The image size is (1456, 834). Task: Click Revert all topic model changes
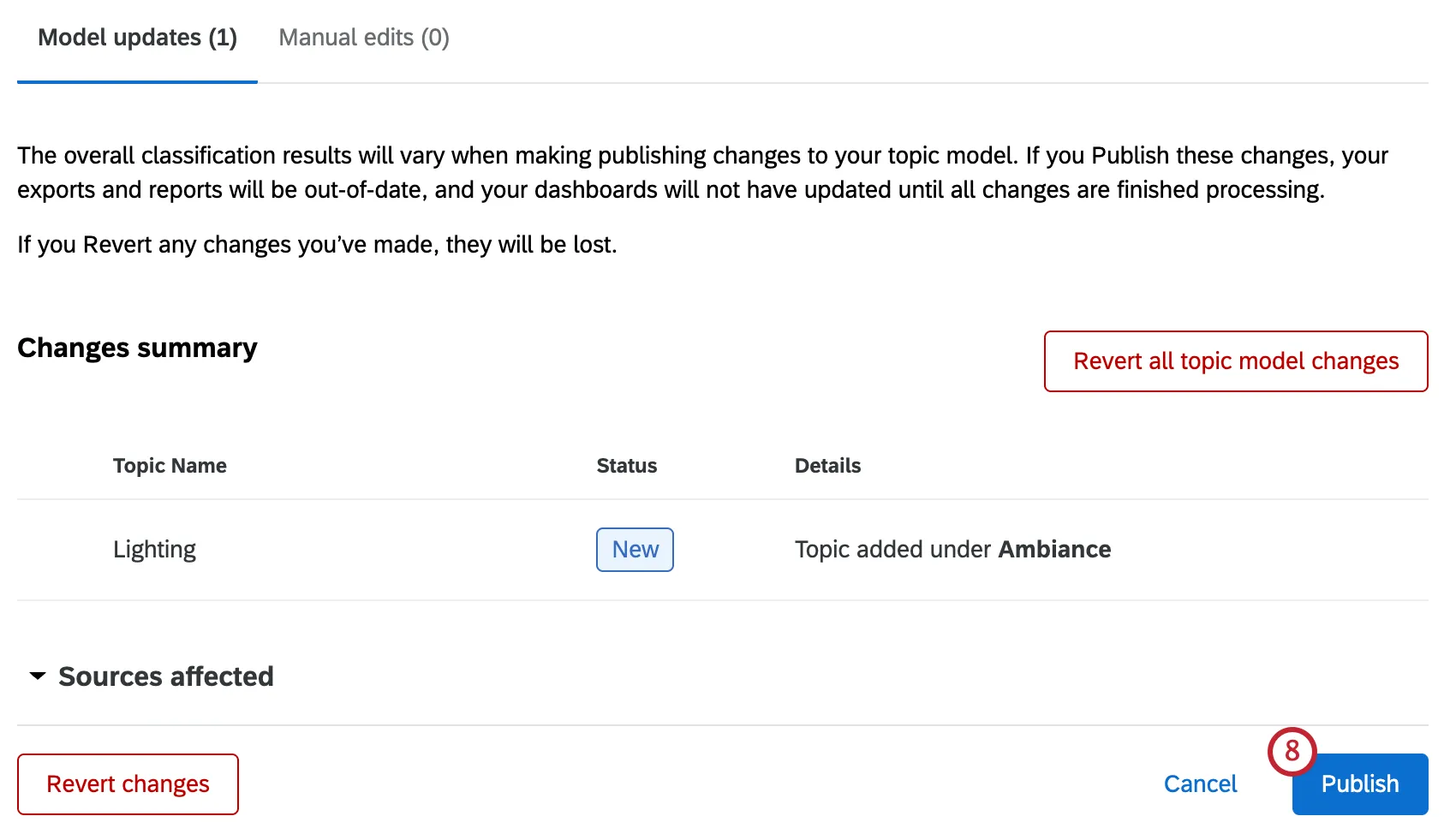point(1236,361)
